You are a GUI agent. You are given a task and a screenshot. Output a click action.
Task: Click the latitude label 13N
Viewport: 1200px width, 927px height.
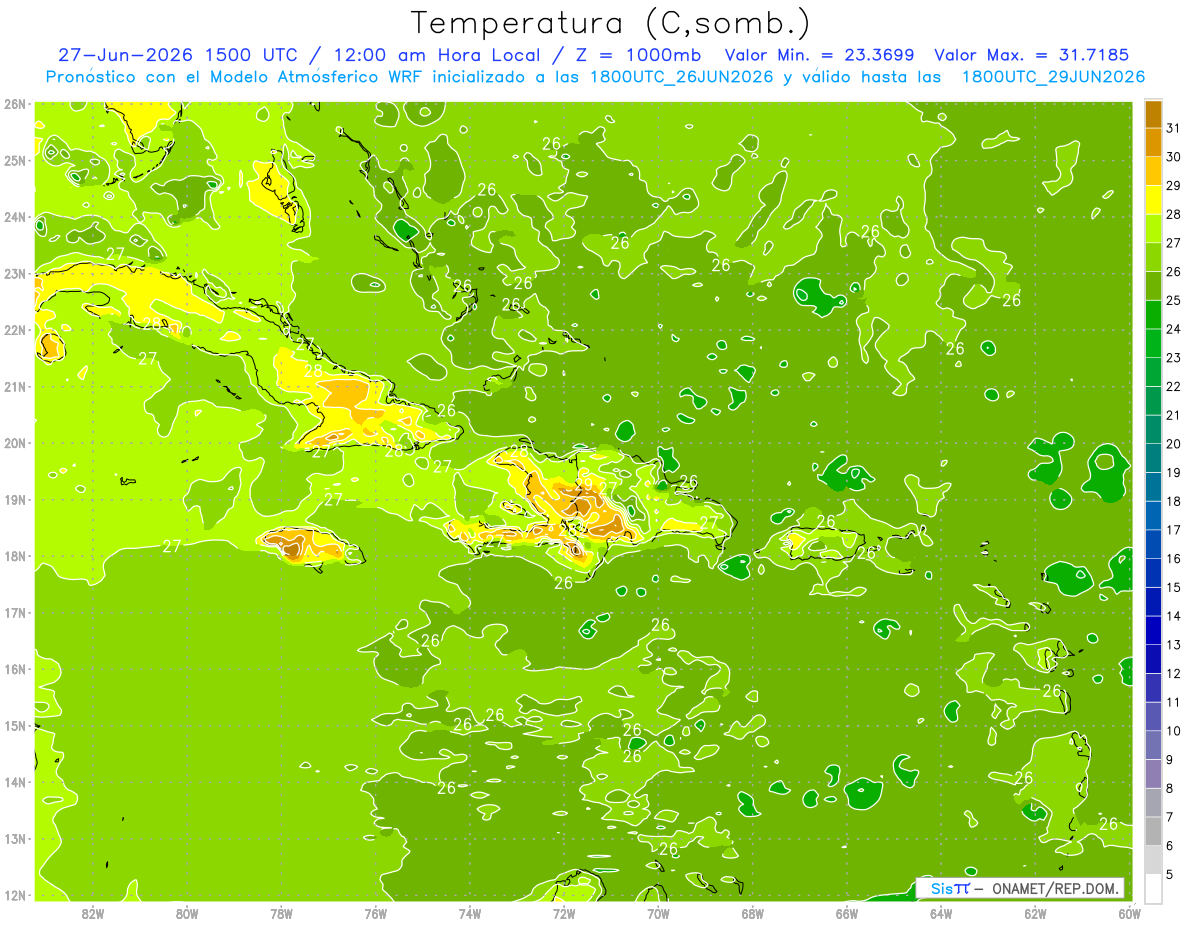15,838
